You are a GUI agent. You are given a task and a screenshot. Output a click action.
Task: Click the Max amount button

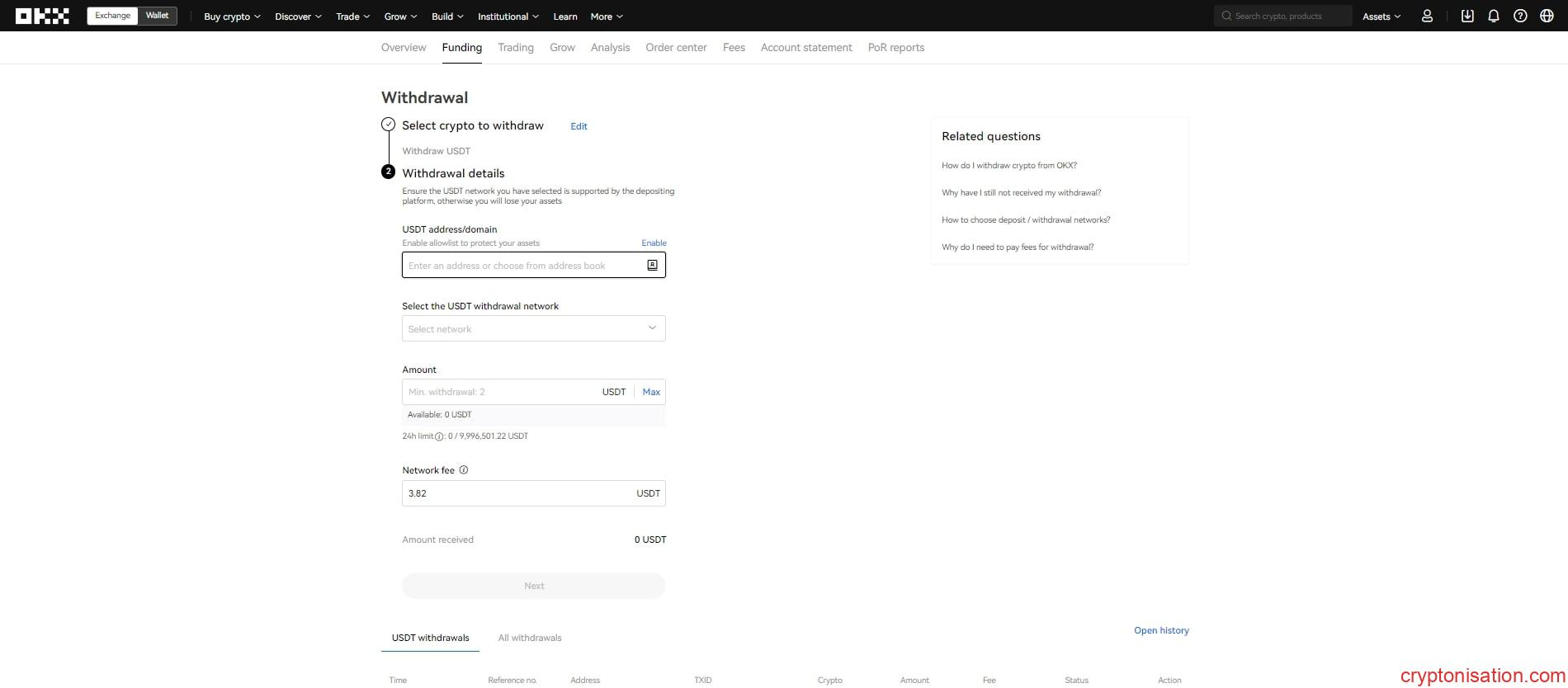pyautogui.click(x=651, y=392)
